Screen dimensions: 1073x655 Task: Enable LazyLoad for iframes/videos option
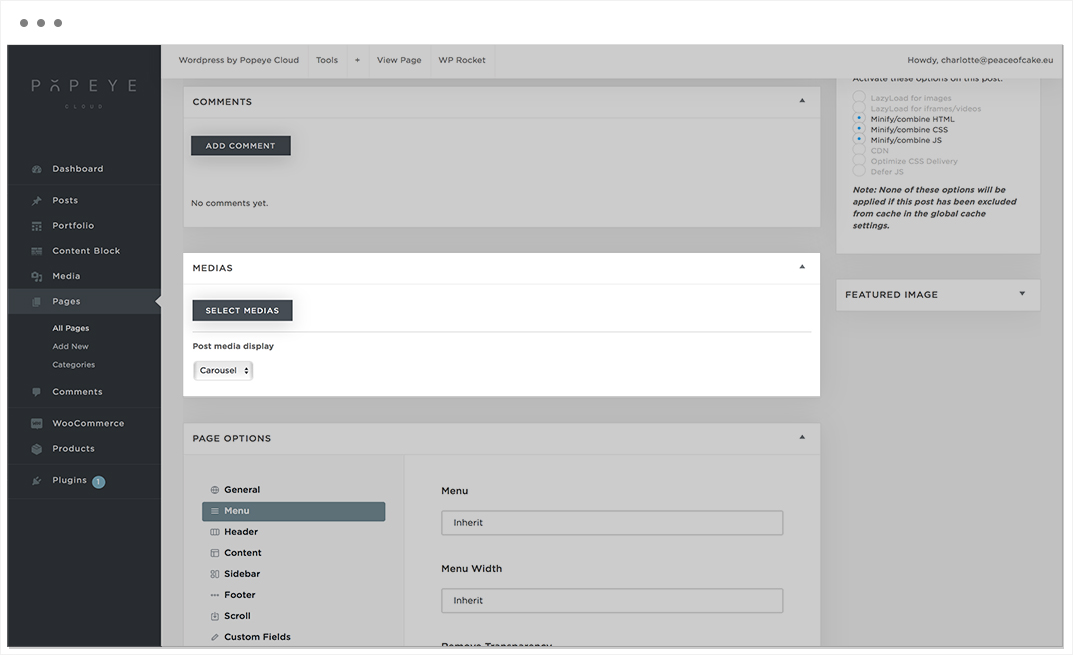pyautogui.click(x=859, y=108)
